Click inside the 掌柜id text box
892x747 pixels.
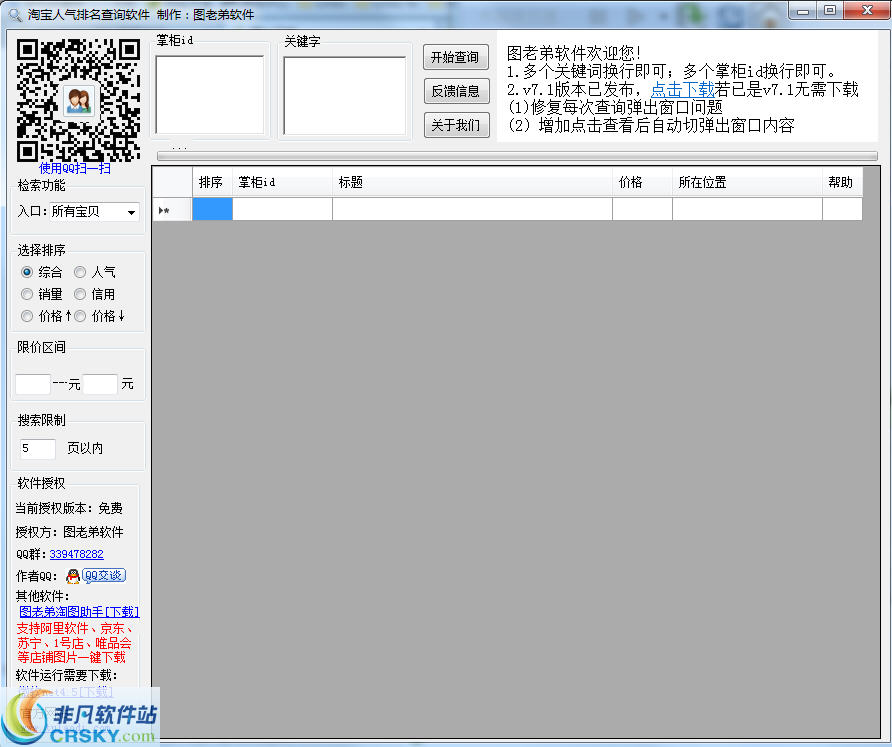coord(209,95)
